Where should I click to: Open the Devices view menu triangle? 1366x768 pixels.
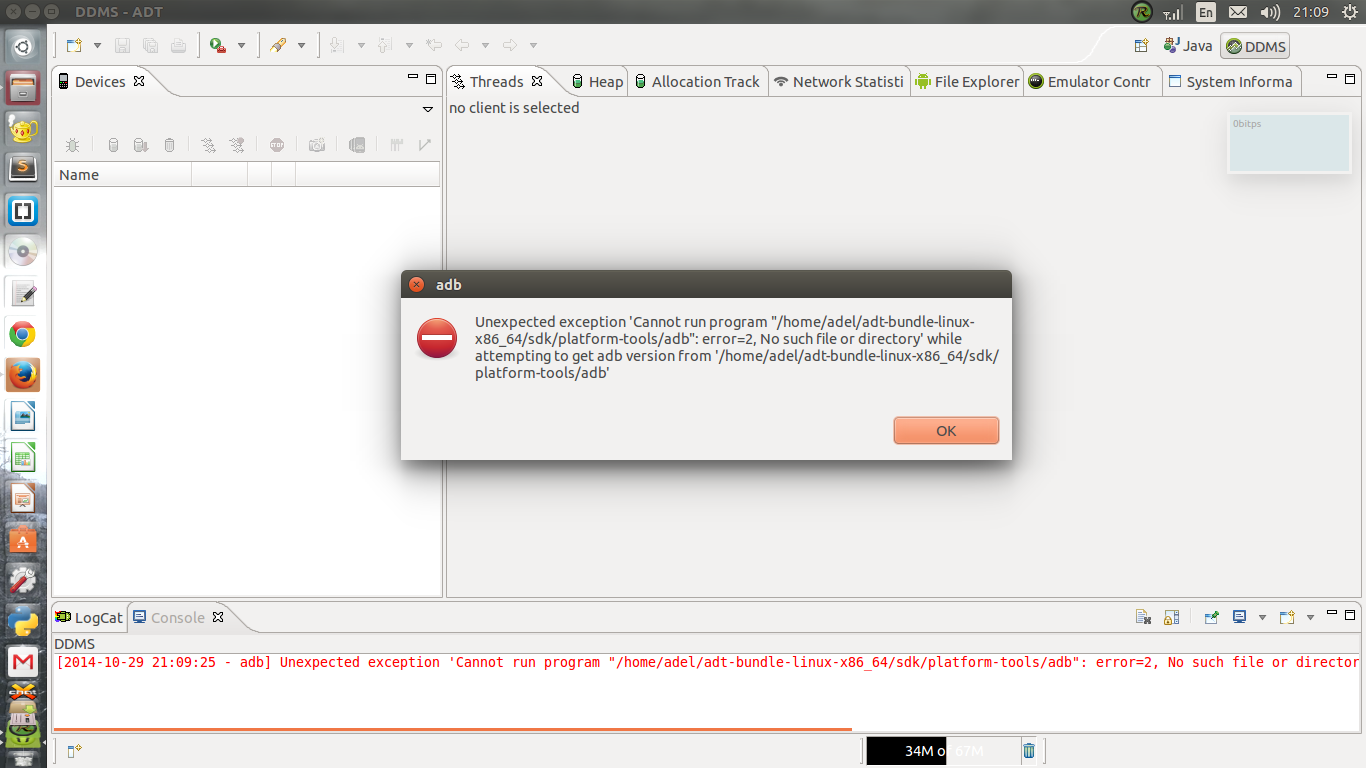pos(428,109)
